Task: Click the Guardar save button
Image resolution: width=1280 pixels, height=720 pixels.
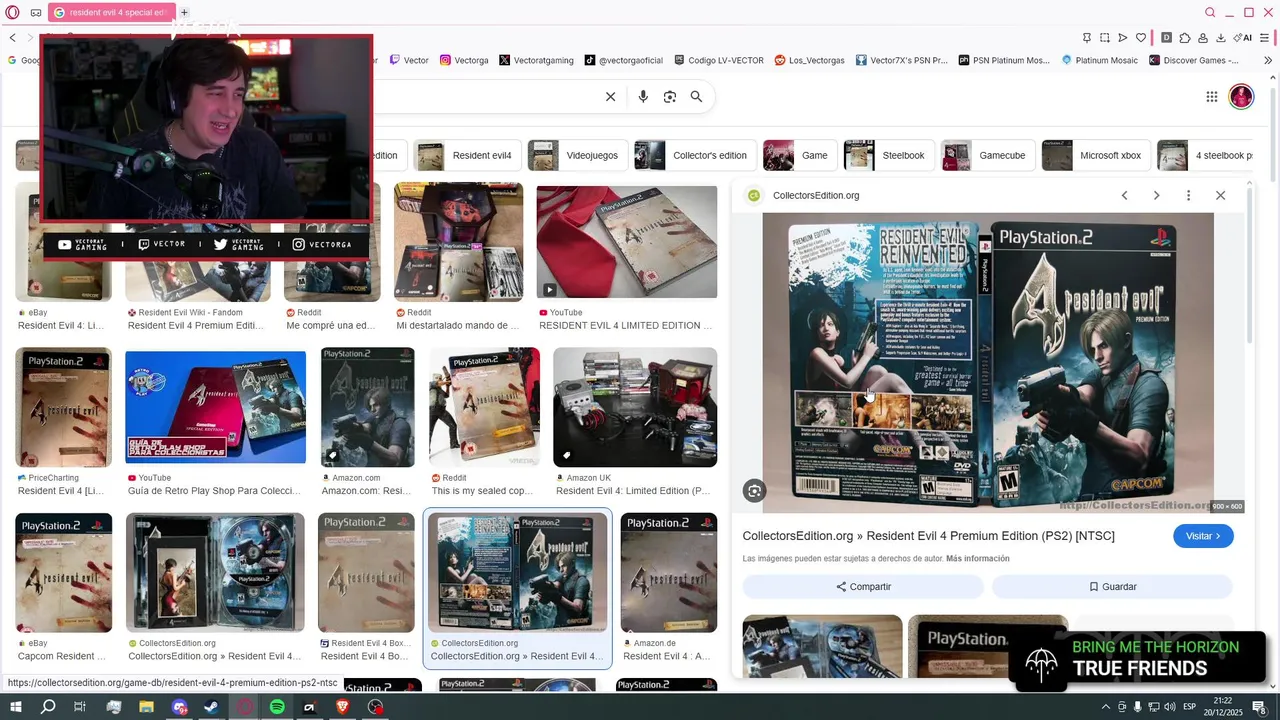Action: coord(1112,587)
